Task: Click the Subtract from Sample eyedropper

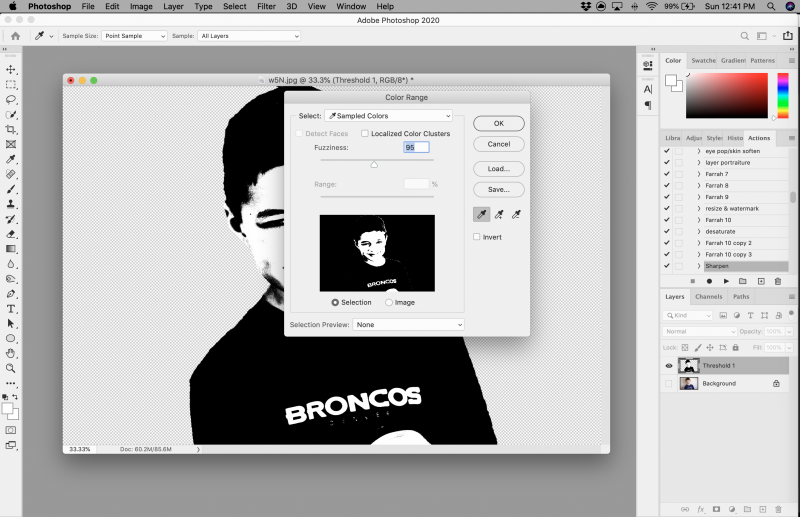Action: (x=516, y=214)
